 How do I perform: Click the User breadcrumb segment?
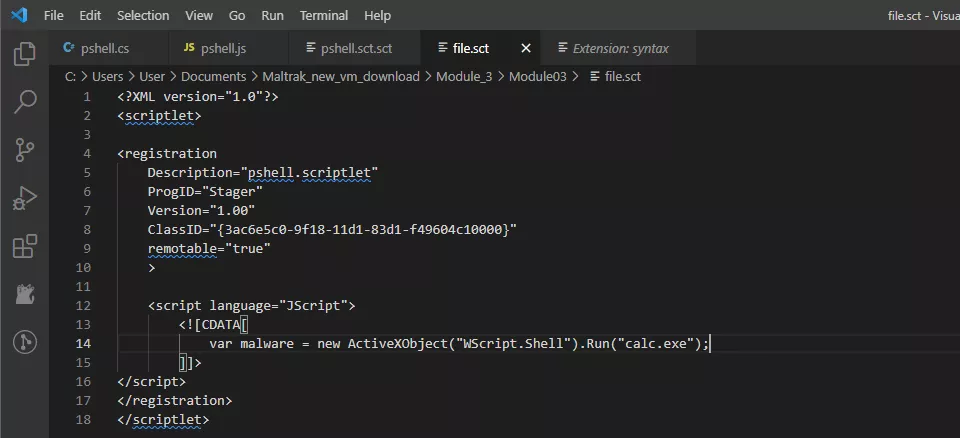point(152,77)
